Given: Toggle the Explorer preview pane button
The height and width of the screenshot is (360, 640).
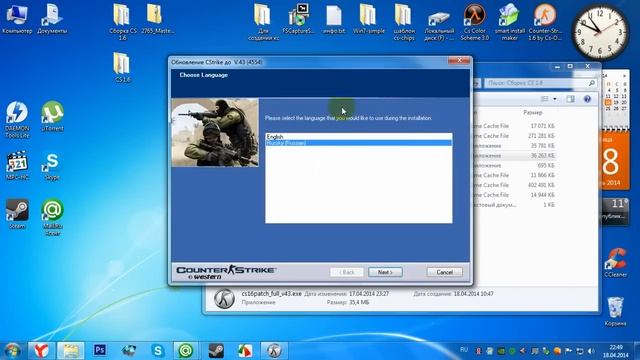Looking at the screenshot, I should click(570, 99).
